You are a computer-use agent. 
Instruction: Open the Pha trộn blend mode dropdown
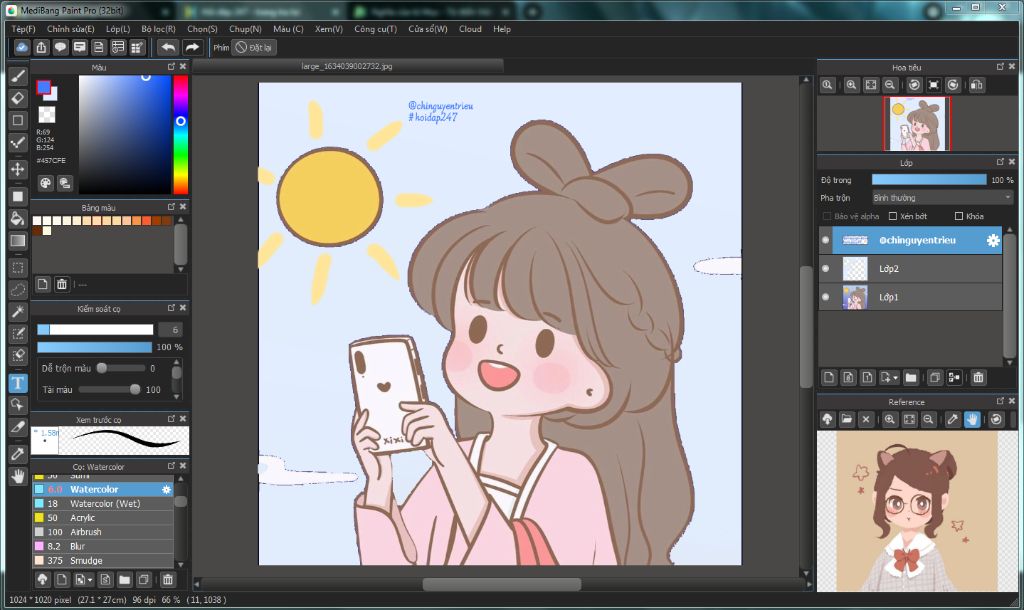(x=942, y=197)
